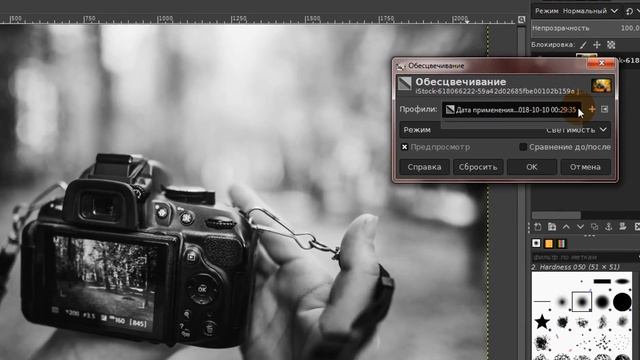Anchor the floating layer icon

[x=608, y=227]
